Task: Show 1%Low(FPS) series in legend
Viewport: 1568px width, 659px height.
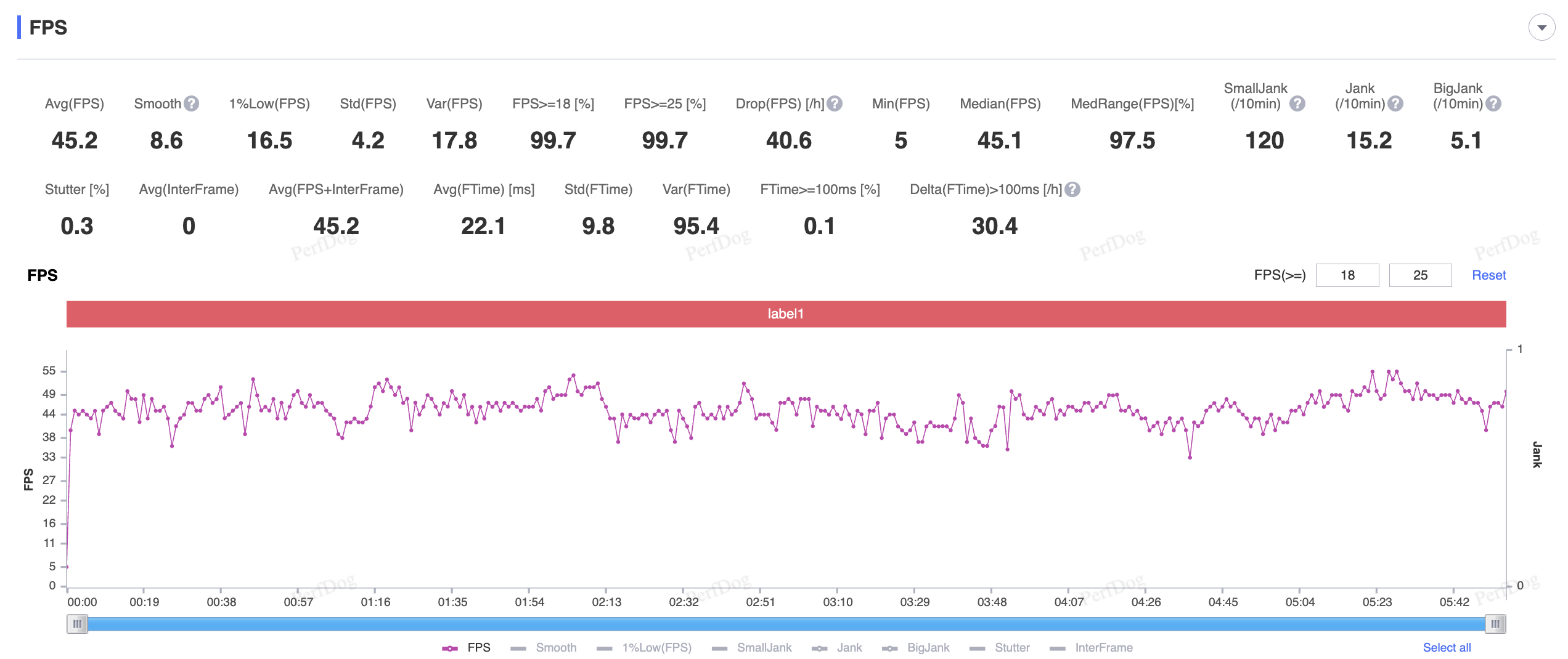Action: [x=645, y=647]
